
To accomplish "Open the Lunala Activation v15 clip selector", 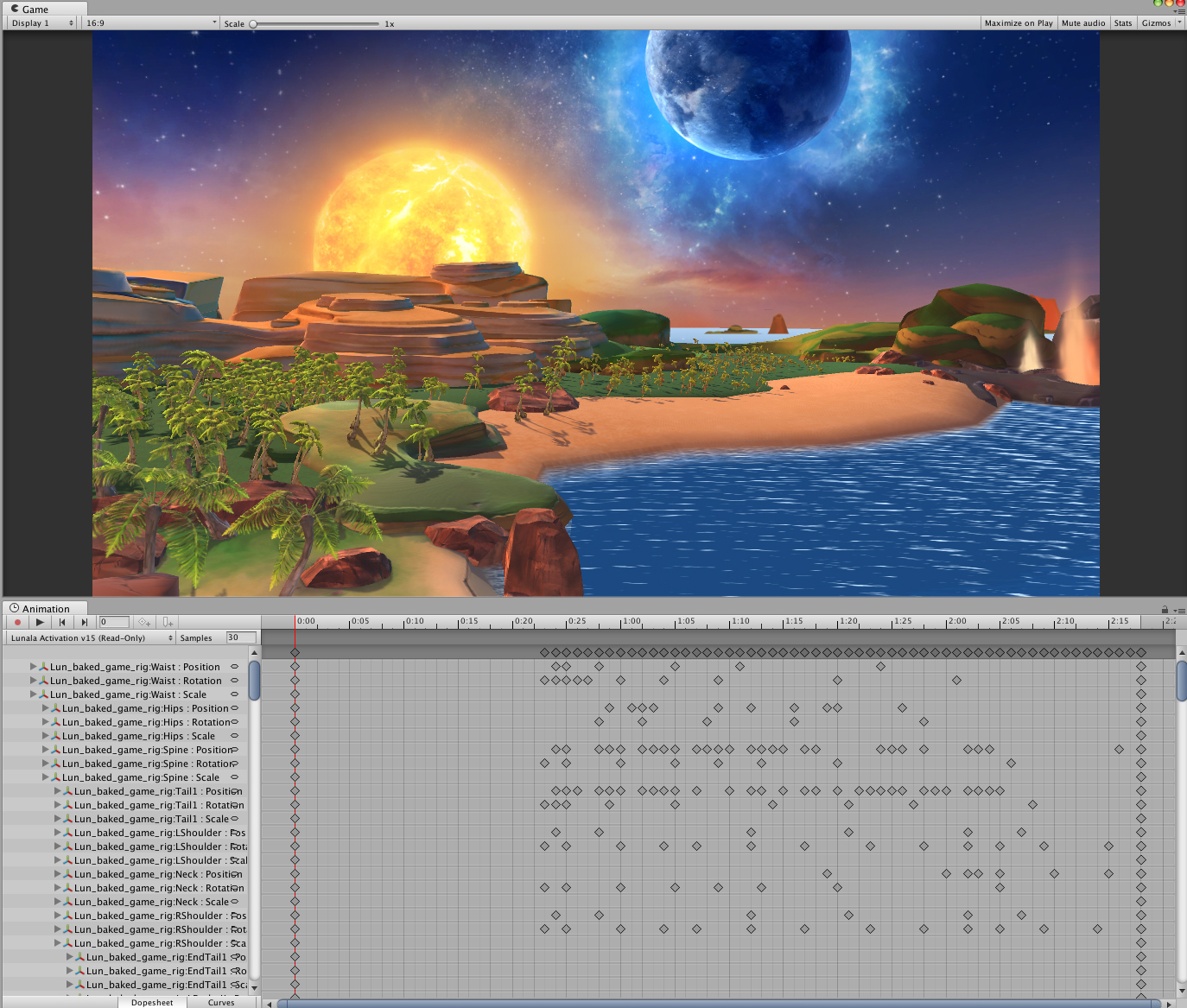I will point(91,638).
